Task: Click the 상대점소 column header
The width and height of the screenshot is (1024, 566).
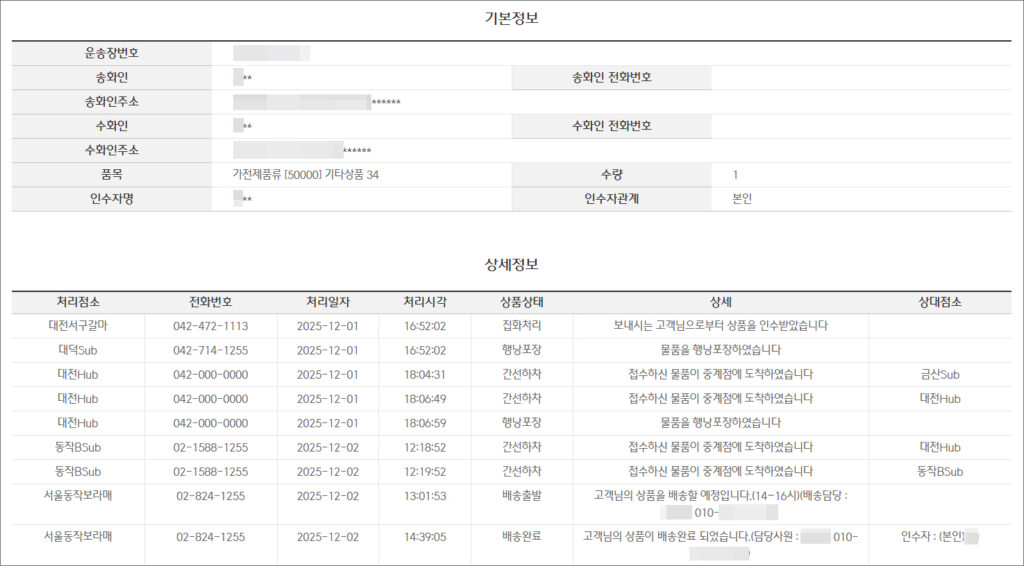Action: tap(940, 302)
